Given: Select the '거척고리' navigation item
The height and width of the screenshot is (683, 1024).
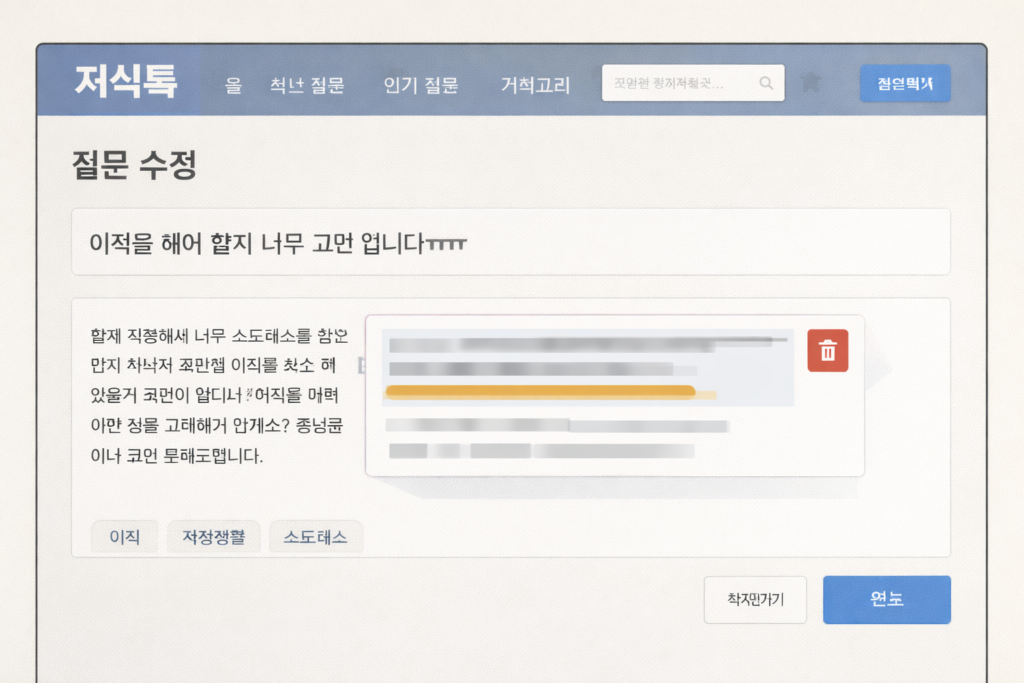Looking at the screenshot, I should 535,85.
